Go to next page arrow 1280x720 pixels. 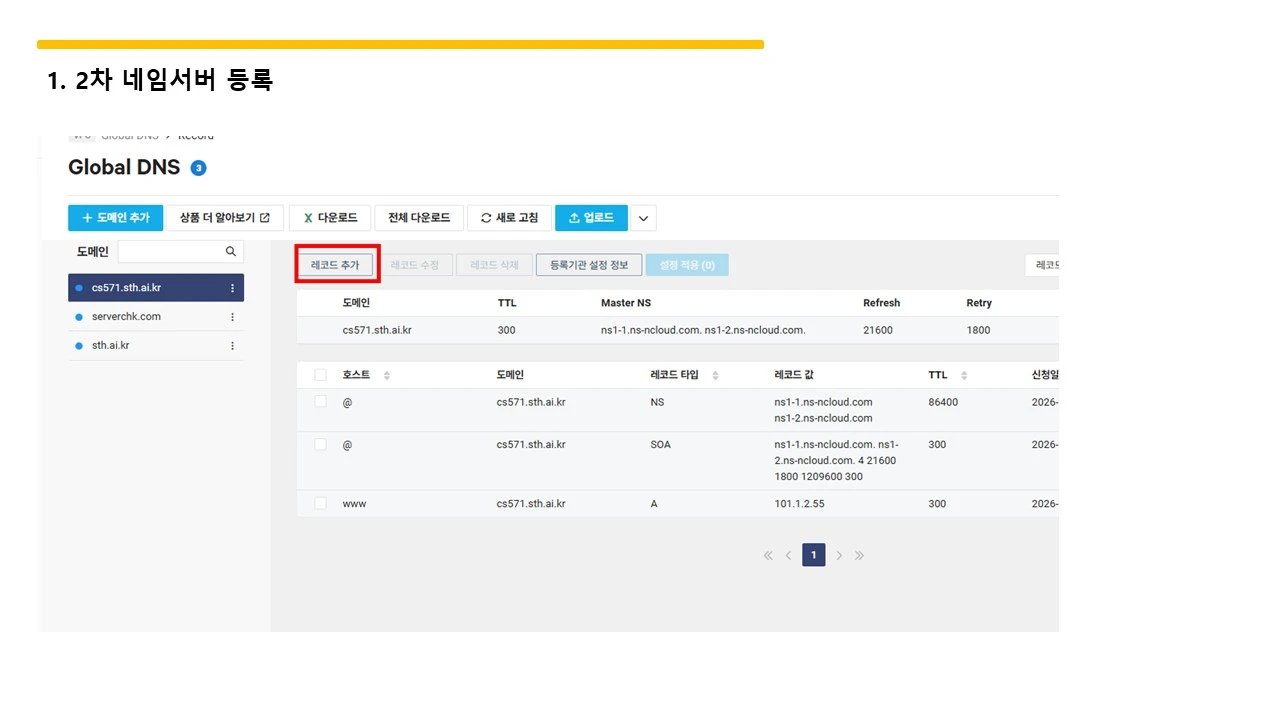point(839,555)
